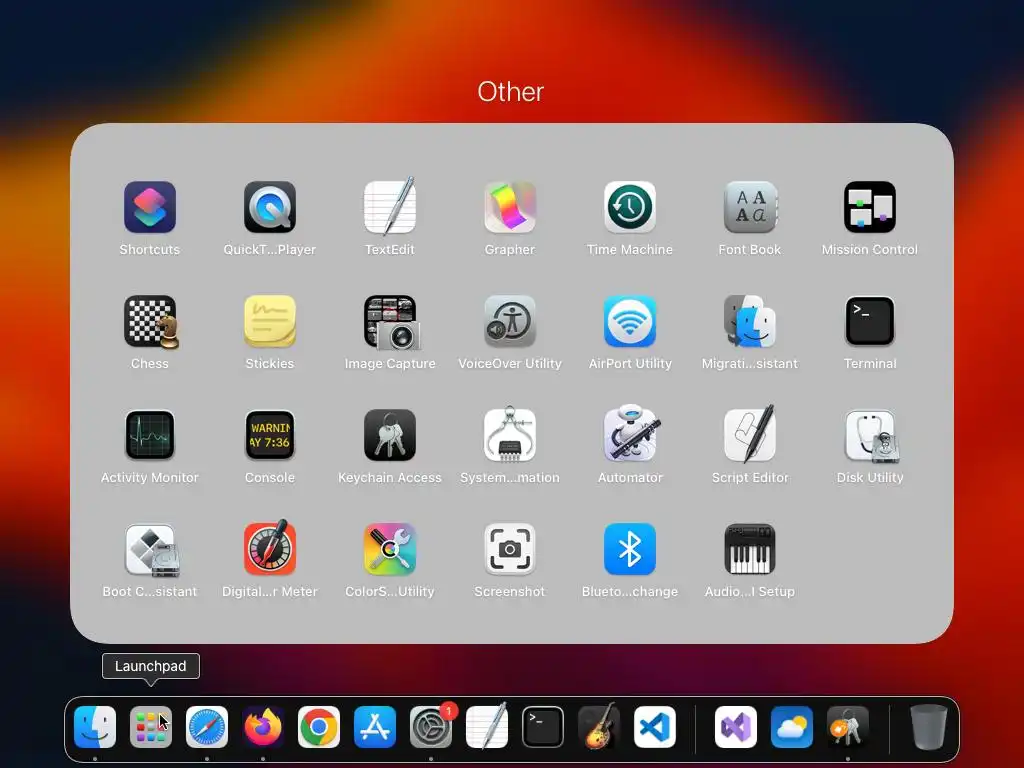The image size is (1024, 768).
Task: Open the Screenshot app
Action: (x=510, y=549)
